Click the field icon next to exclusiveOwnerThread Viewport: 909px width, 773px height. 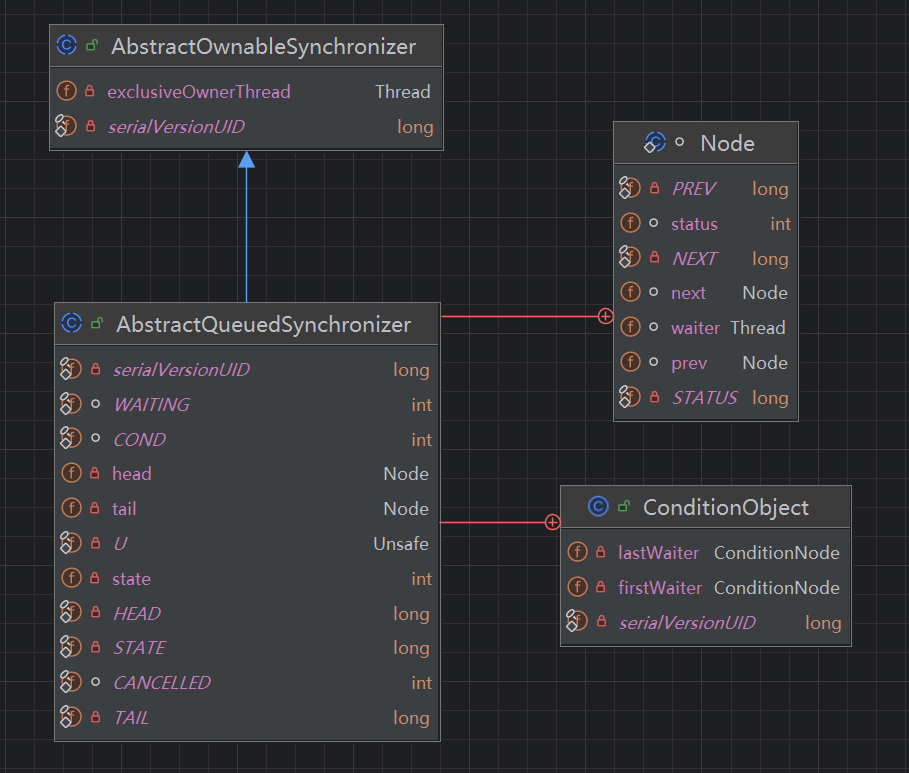click(x=67, y=91)
